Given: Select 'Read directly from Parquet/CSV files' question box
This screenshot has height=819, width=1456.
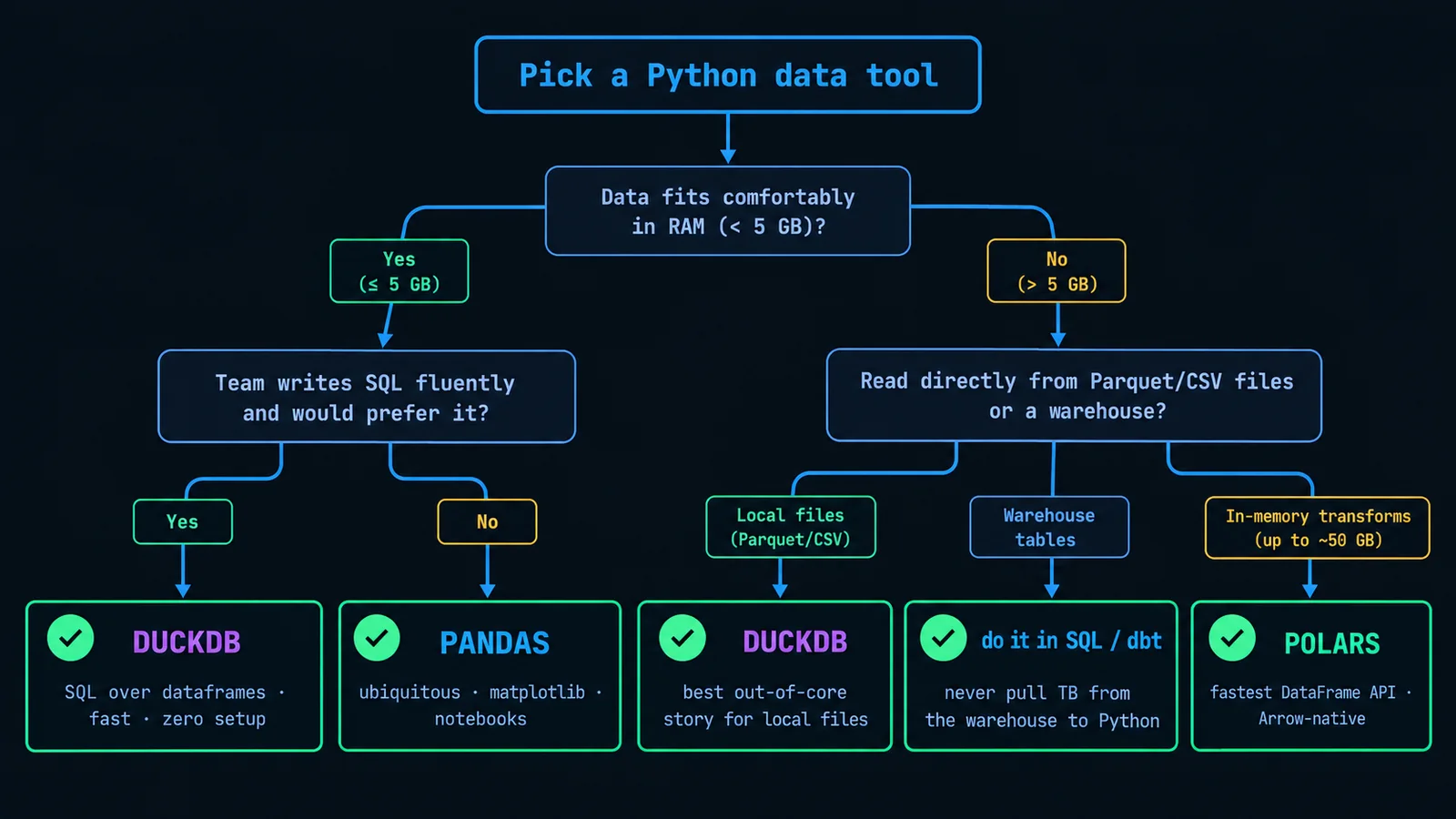Looking at the screenshot, I should [x=1074, y=396].
